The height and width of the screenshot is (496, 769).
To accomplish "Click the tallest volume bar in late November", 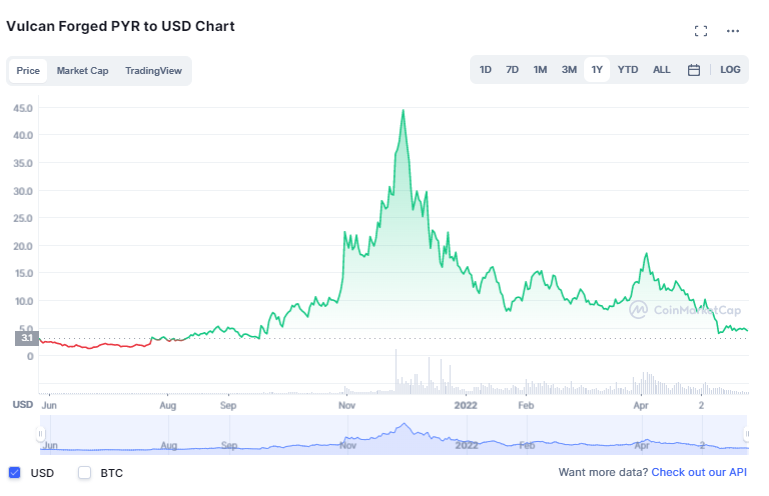I will [x=396, y=371].
